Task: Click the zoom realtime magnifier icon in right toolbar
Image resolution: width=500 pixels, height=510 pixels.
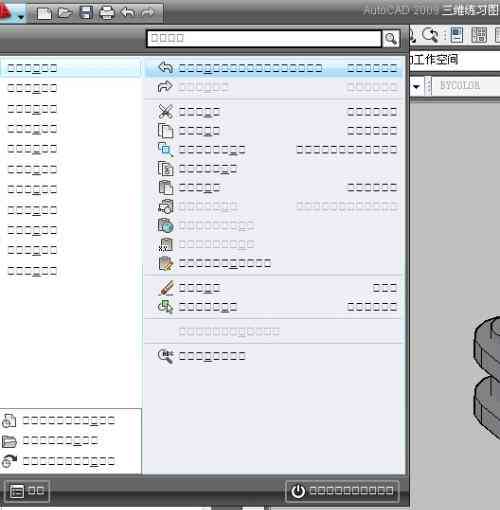Action: tap(430, 34)
